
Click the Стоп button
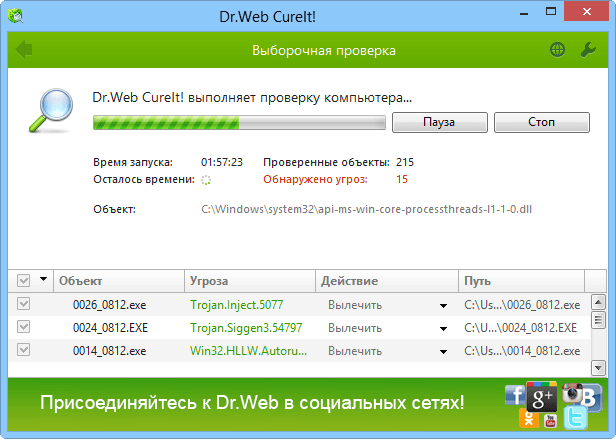point(542,122)
